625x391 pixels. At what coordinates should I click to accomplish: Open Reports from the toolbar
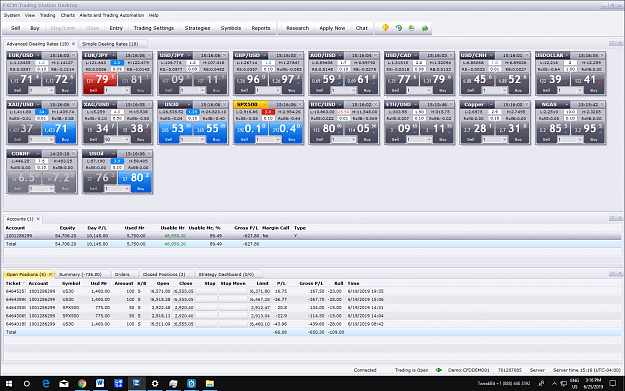coord(261,28)
